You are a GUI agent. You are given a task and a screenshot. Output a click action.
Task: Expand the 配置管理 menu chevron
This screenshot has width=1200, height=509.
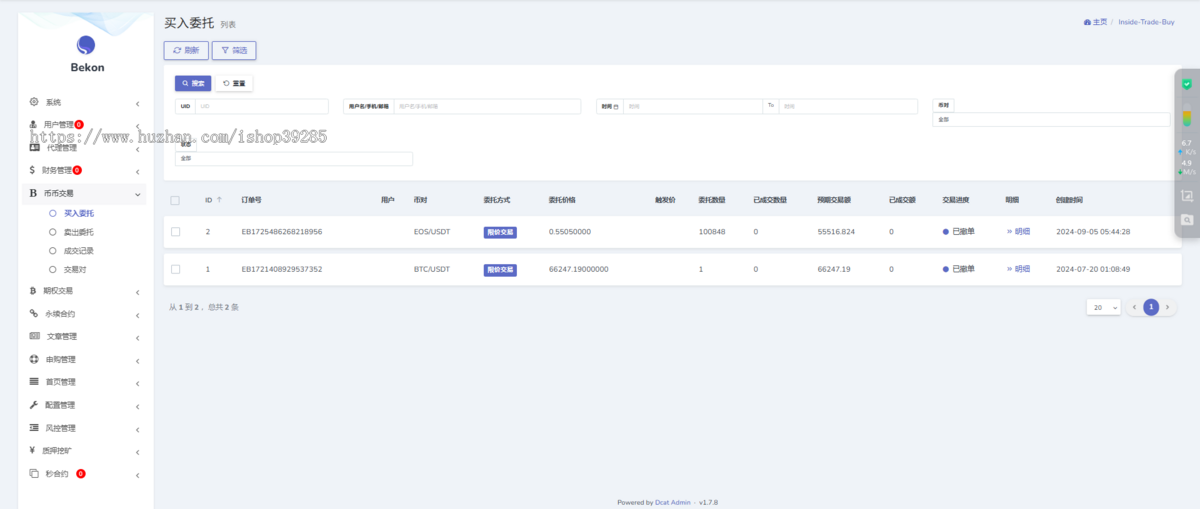pyautogui.click(x=137, y=406)
